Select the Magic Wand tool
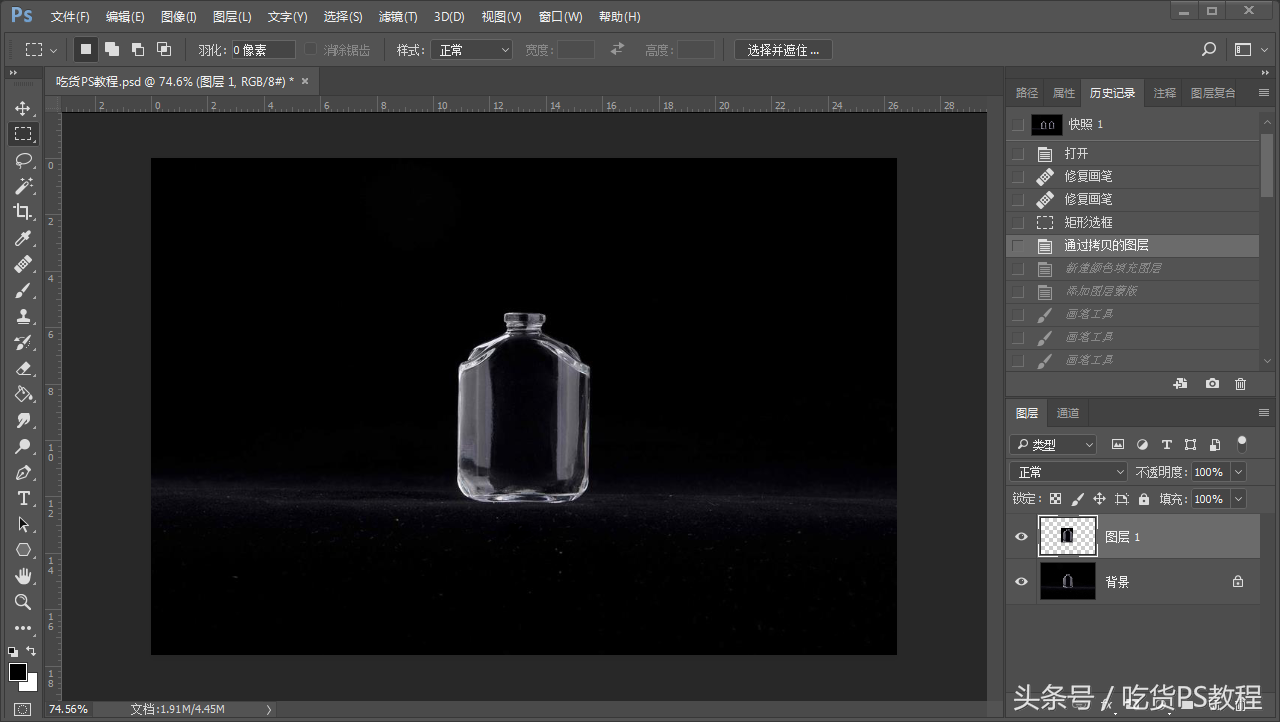The height and width of the screenshot is (722, 1280). [23, 186]
